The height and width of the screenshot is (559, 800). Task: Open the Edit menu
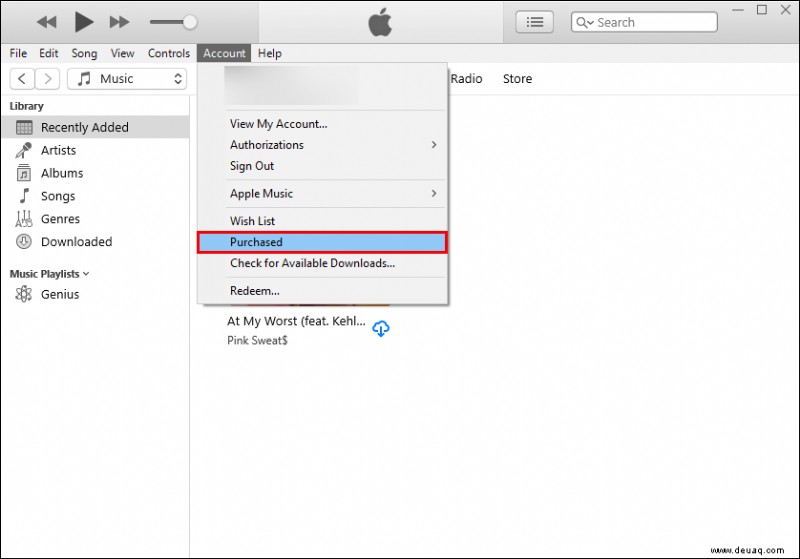pyautogui.click(x=48, y=53)
